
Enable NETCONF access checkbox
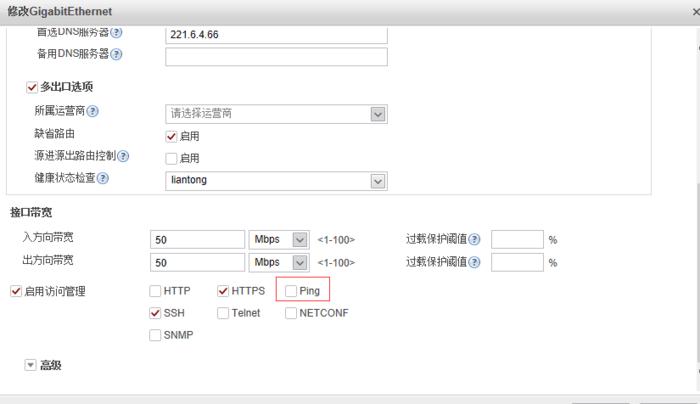(291, 313)
